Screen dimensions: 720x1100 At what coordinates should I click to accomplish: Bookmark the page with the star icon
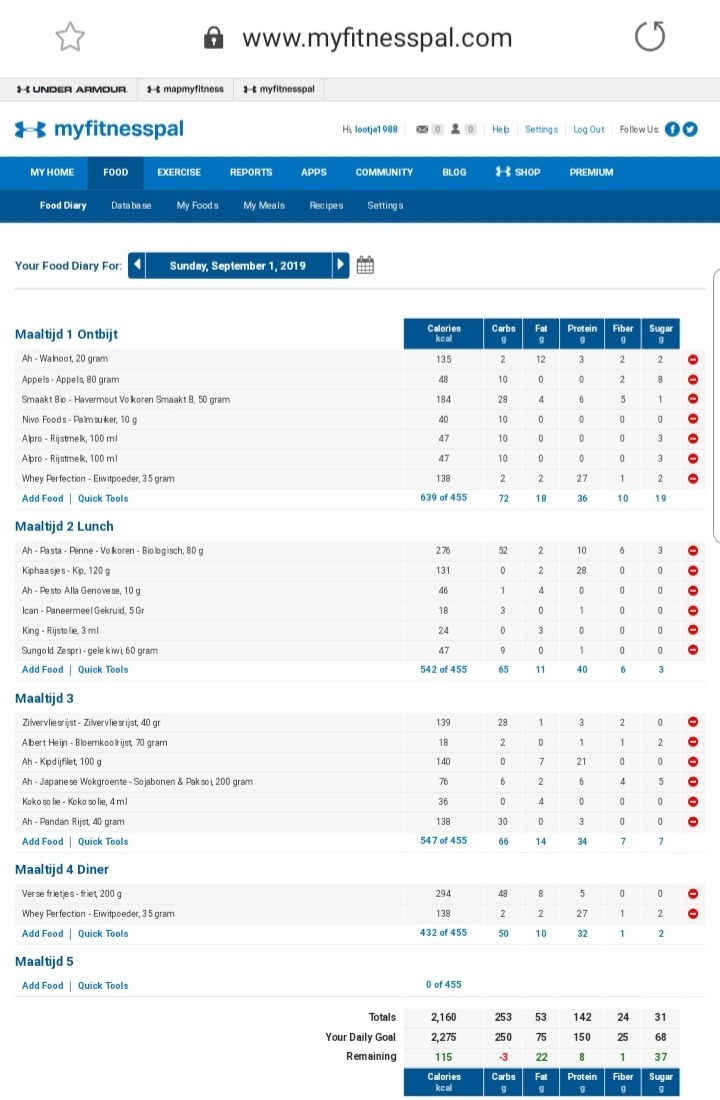point(70,37)
